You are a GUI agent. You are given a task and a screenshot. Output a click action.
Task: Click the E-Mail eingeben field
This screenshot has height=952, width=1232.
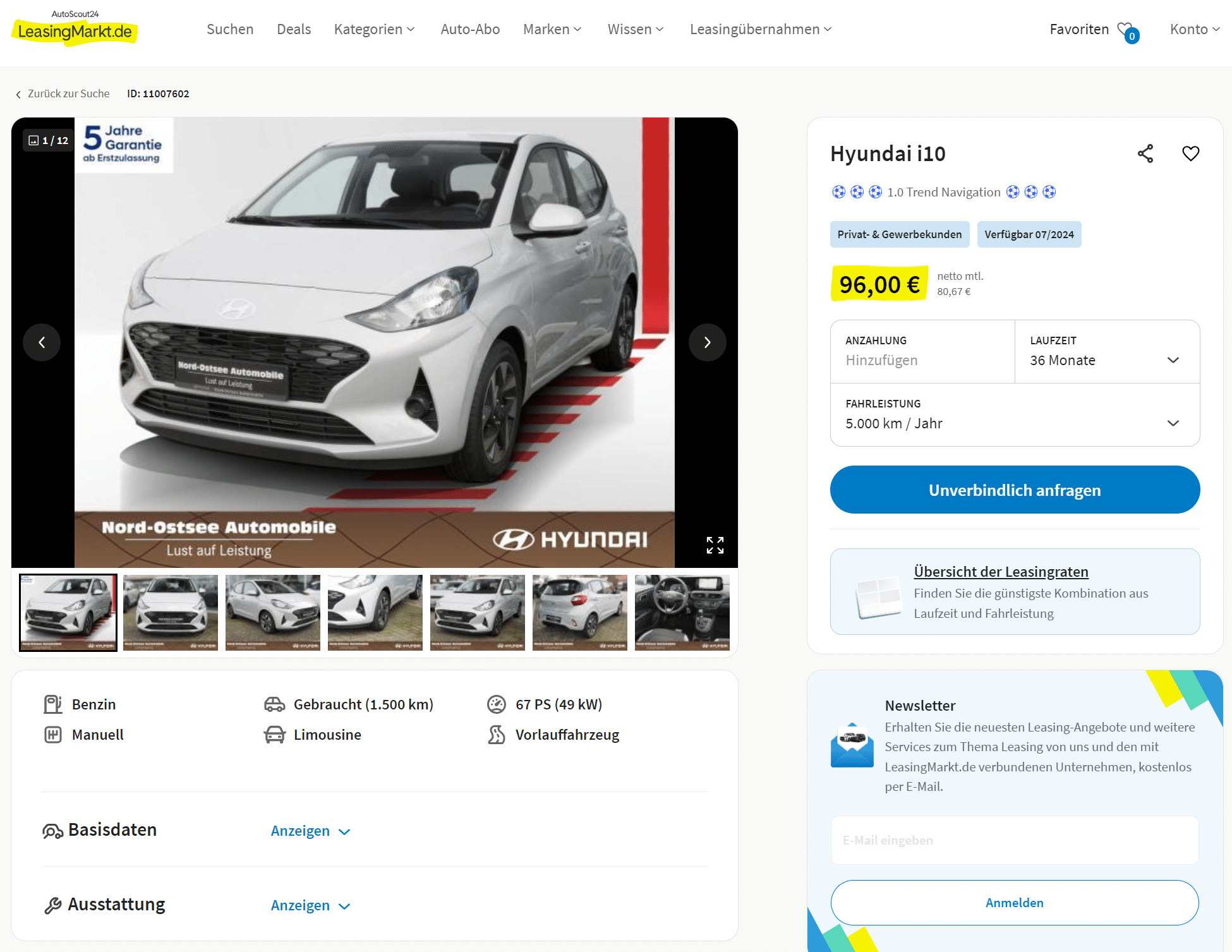pyautogui.click(x=1015, y=840)
